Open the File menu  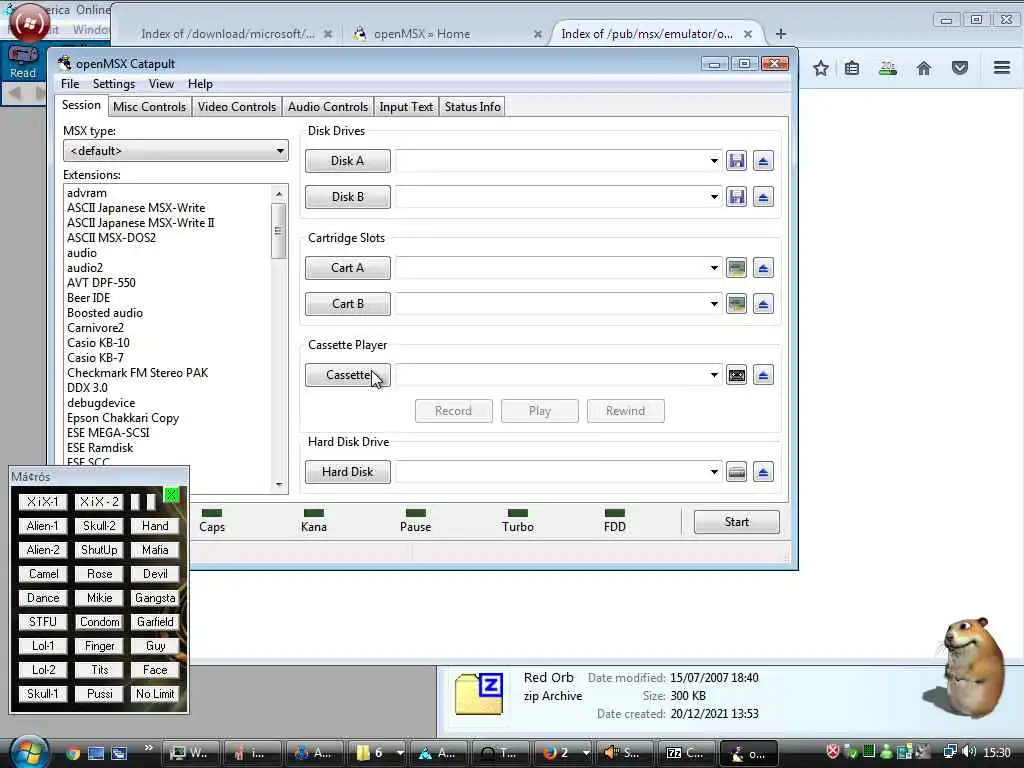70,84
